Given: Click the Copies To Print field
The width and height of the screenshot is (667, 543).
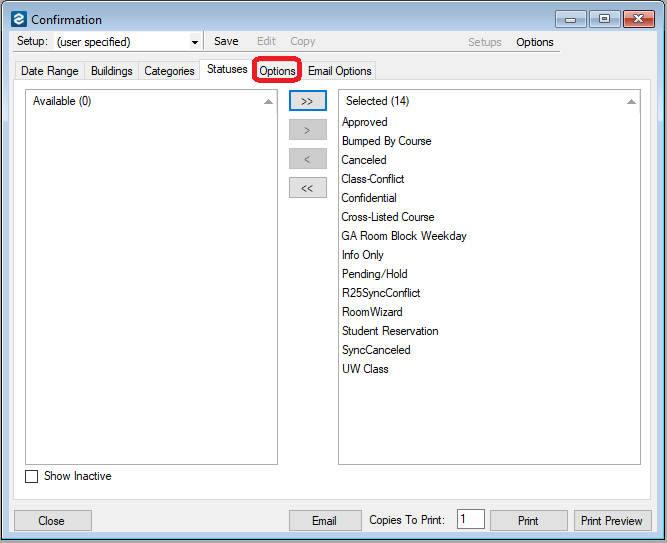Looking at the screenshot, I should pyautogui.click(x=470, y=519).
